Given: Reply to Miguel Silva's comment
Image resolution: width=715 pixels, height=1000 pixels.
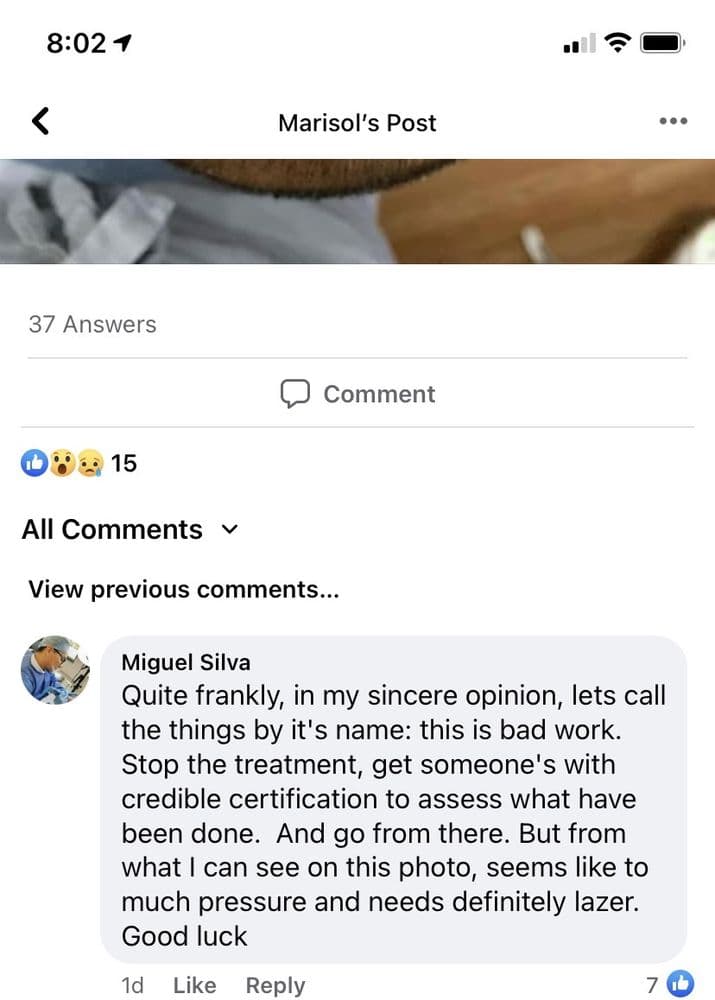Looking at the screenshot, I should [276, 985].
